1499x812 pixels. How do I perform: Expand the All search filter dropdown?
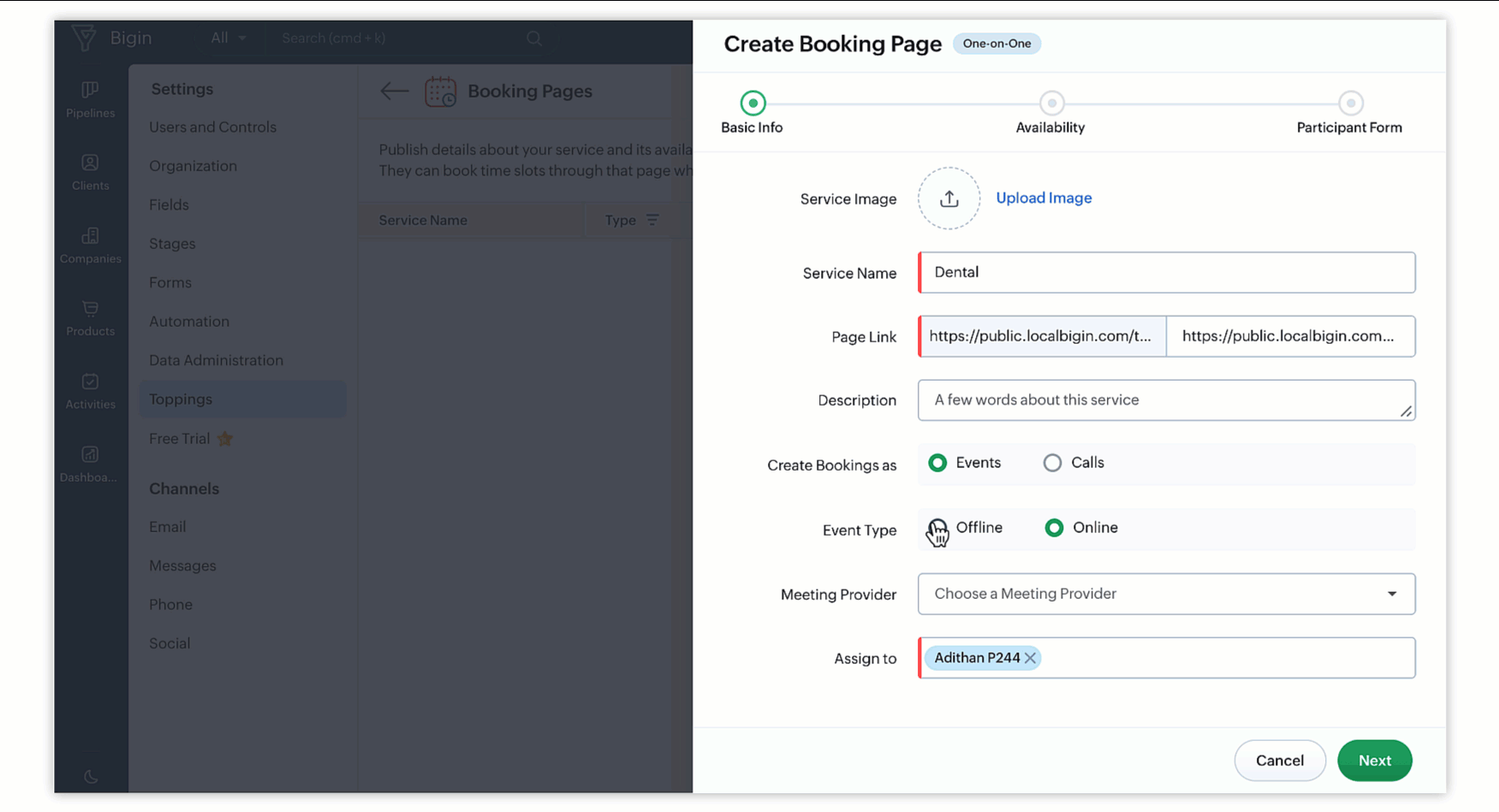click(x=228, y=38)
